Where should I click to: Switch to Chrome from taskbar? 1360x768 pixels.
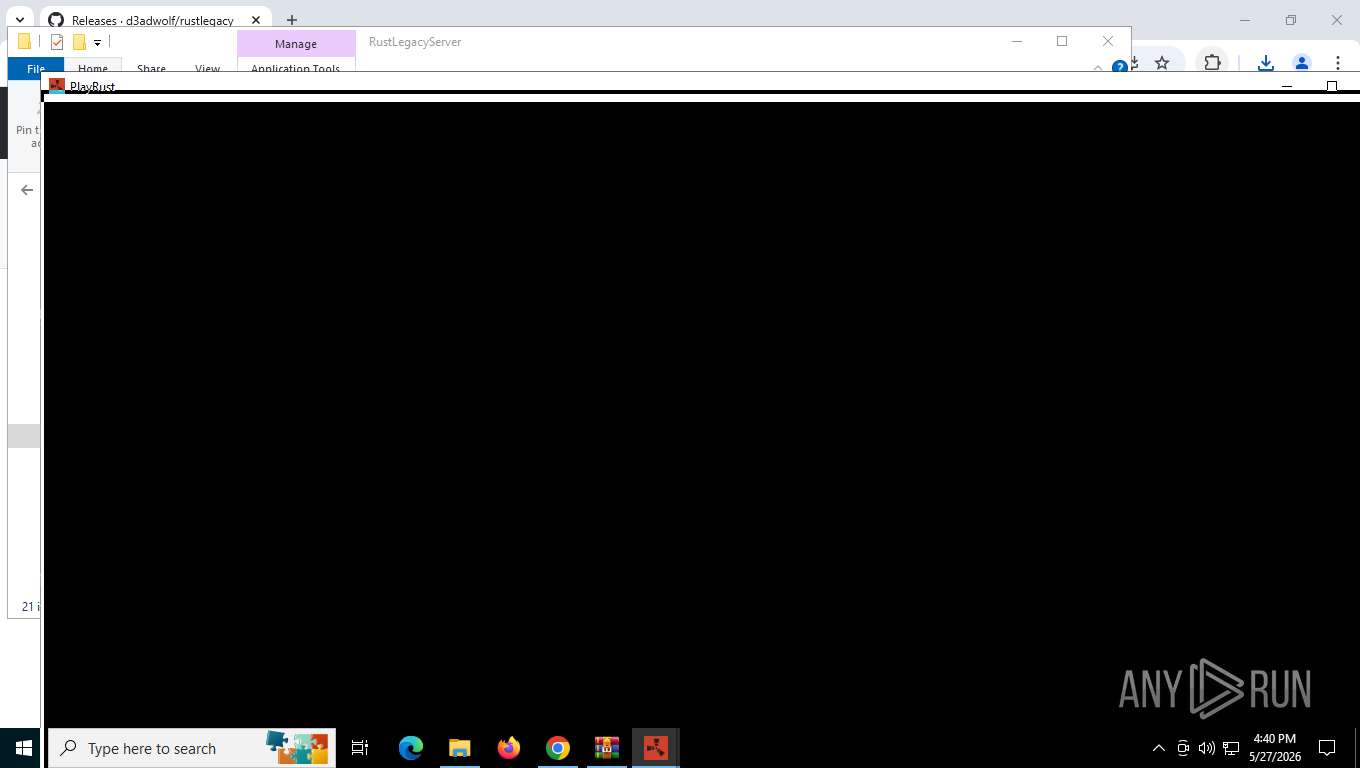pyautogui.click(x=558, y=748)
